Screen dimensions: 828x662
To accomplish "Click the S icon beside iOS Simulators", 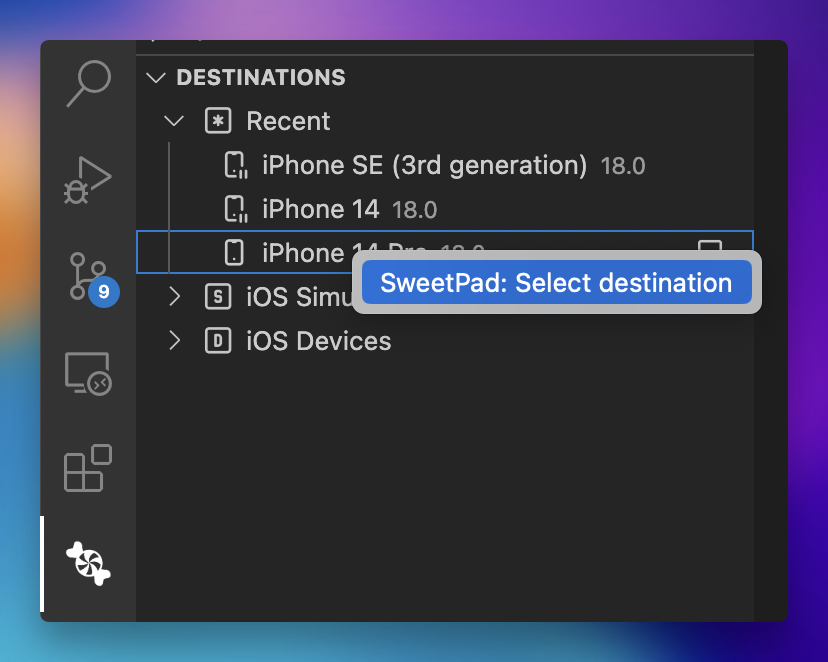I will 217,296.
